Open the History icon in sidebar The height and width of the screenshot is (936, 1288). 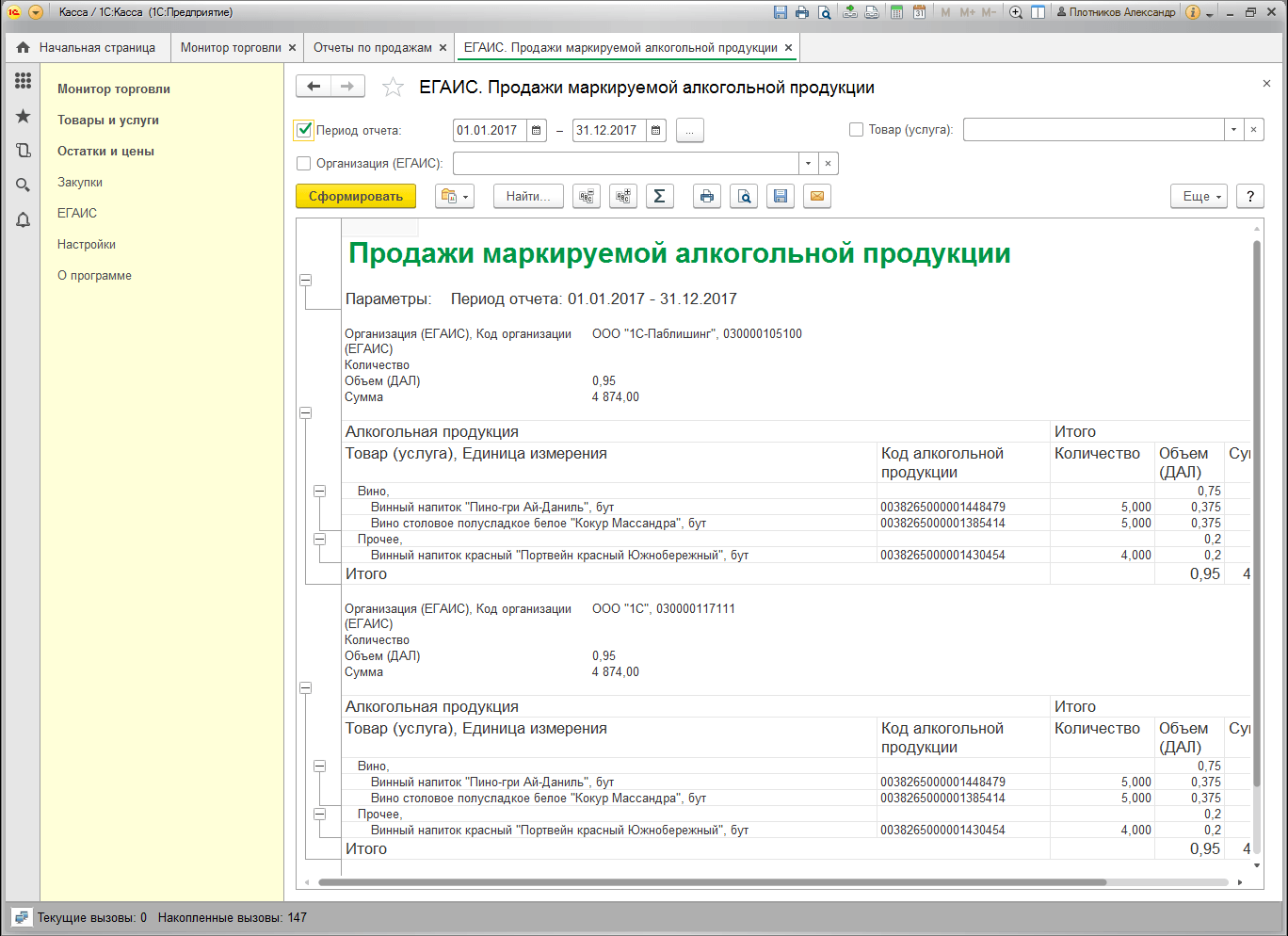[x=24, y=151]
